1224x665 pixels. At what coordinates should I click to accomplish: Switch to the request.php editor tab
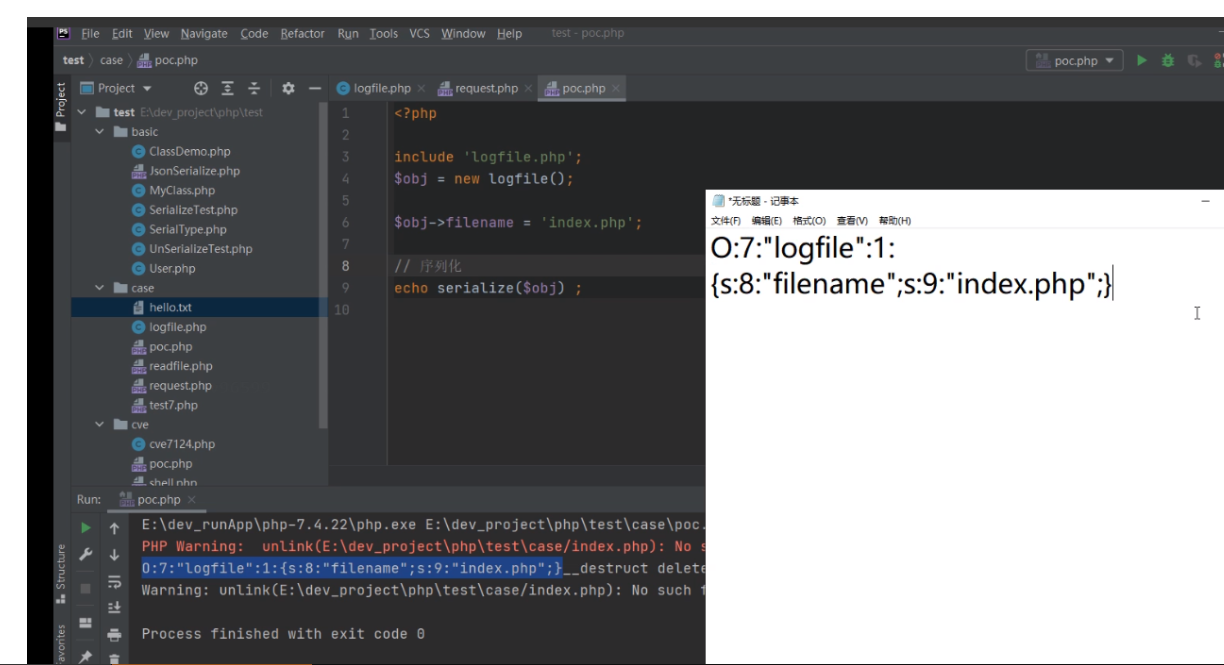tap(485, 88)
